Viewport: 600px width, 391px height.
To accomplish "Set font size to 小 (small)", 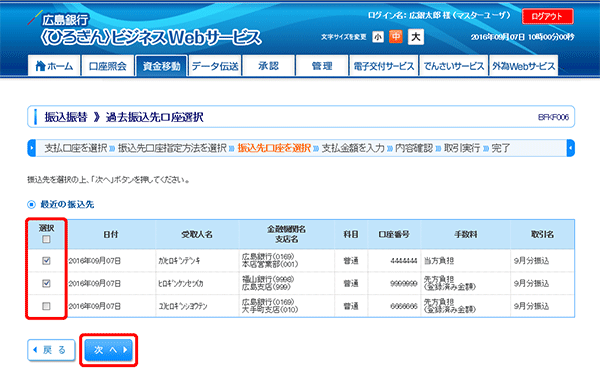I will click(x=378, y=37).
